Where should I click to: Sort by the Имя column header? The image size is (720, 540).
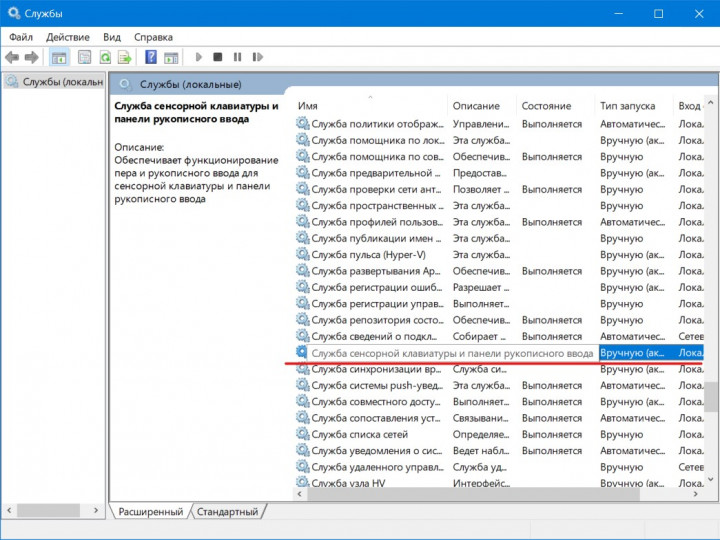(x=308, y=106)
